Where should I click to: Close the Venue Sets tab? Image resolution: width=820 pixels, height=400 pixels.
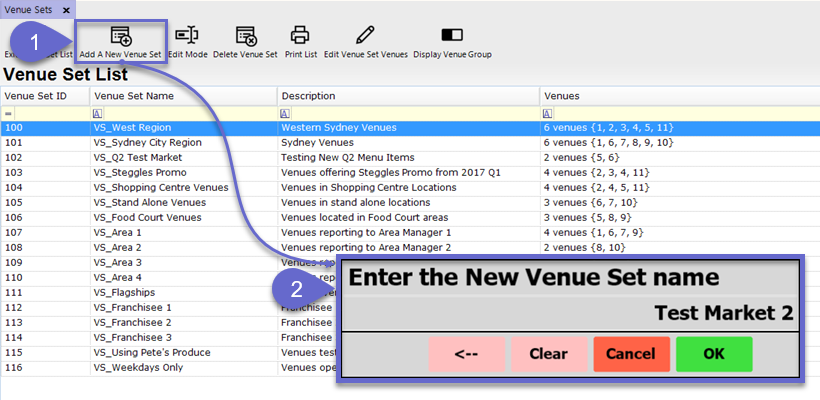[x=66, y=9]
